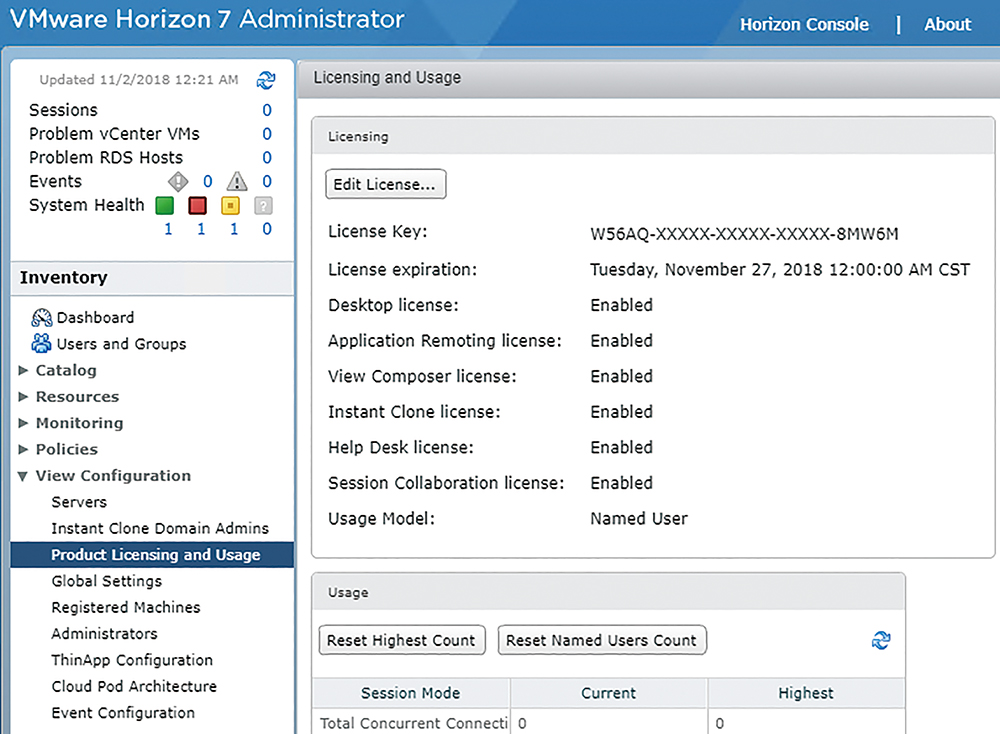Open the Horizon Console link
1000x734 pixels.
click(804, 25)
